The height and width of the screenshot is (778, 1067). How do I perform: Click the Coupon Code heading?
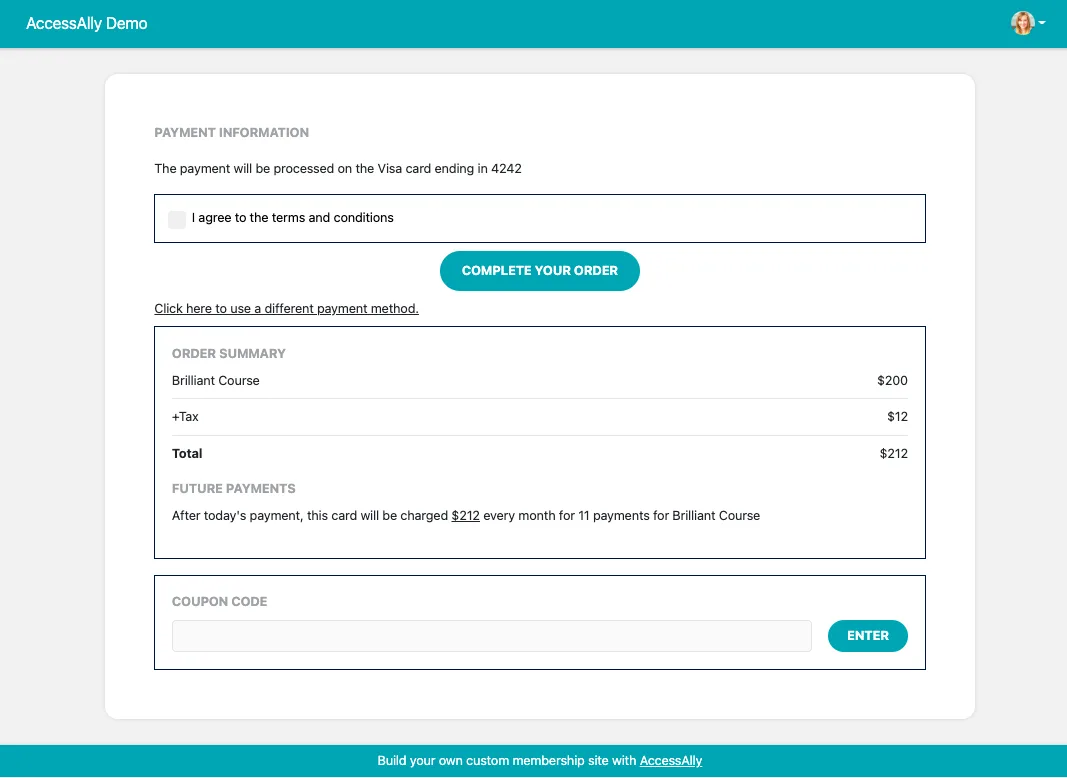(219, 602)
